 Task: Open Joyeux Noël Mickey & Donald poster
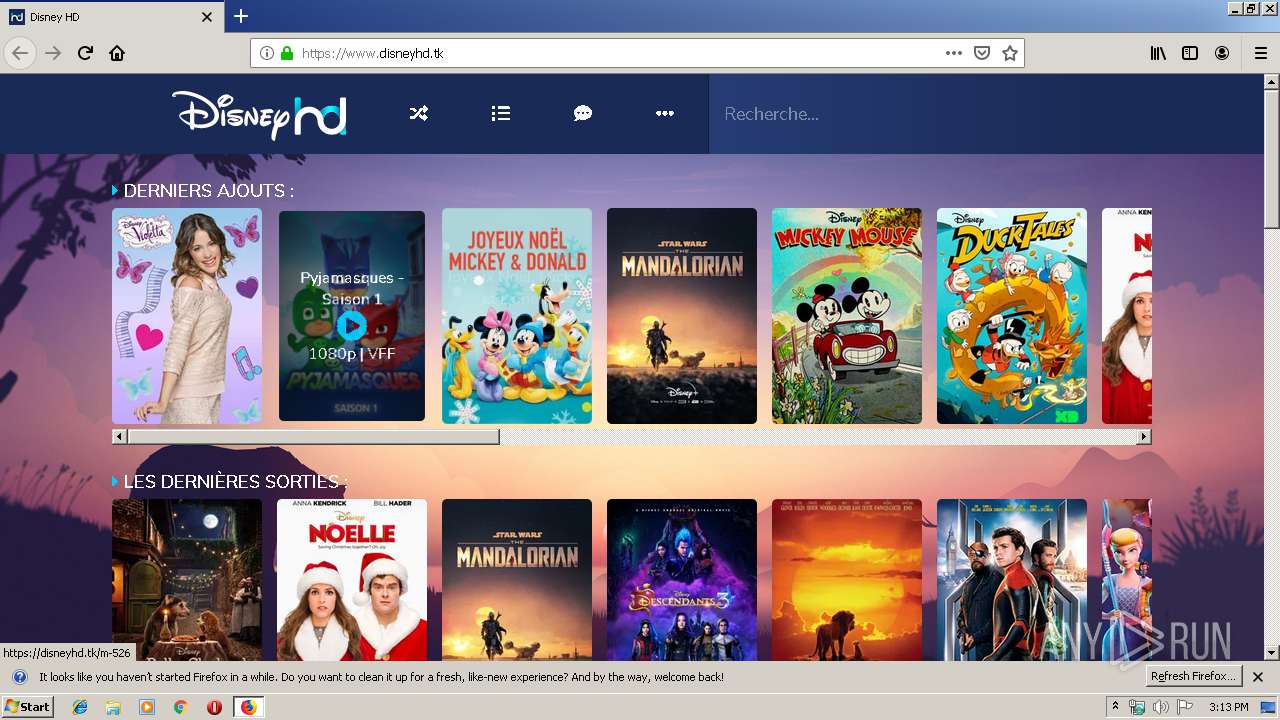click(x=517, y=316)
